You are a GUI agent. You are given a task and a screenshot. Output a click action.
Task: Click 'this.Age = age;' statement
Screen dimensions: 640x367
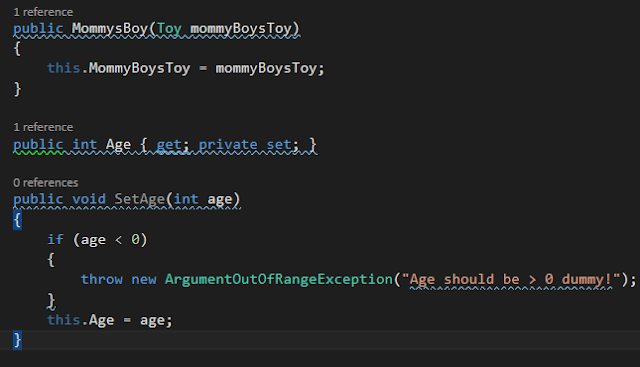(110, 320)
